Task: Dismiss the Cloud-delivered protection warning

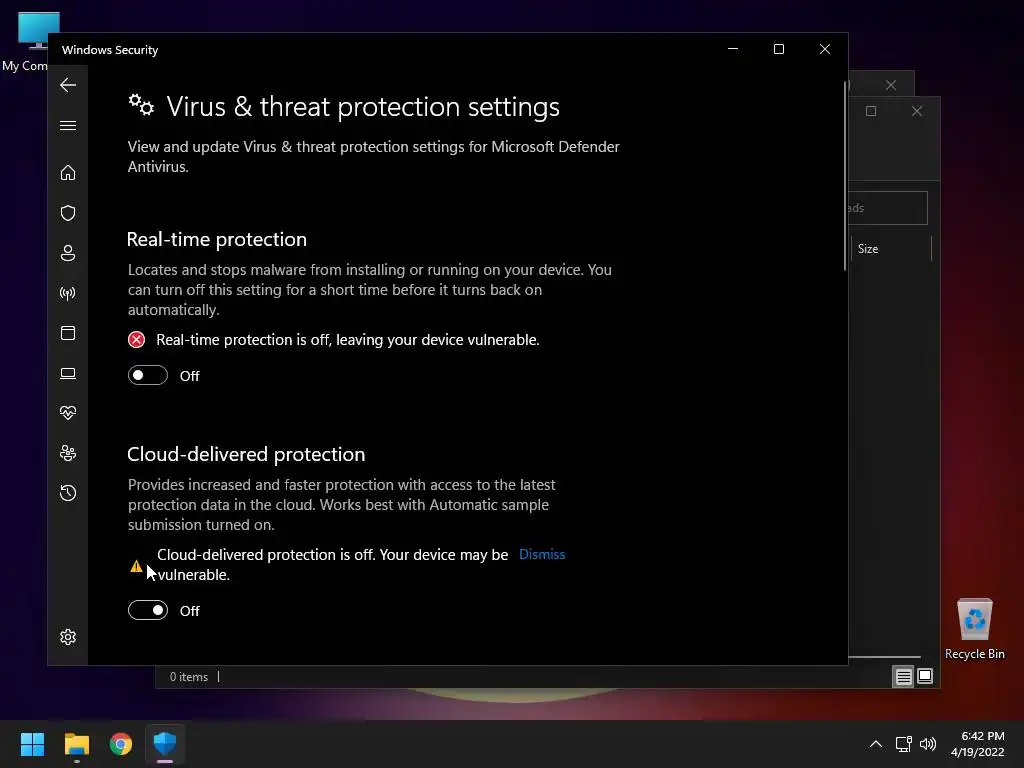Action: [542, 554]
